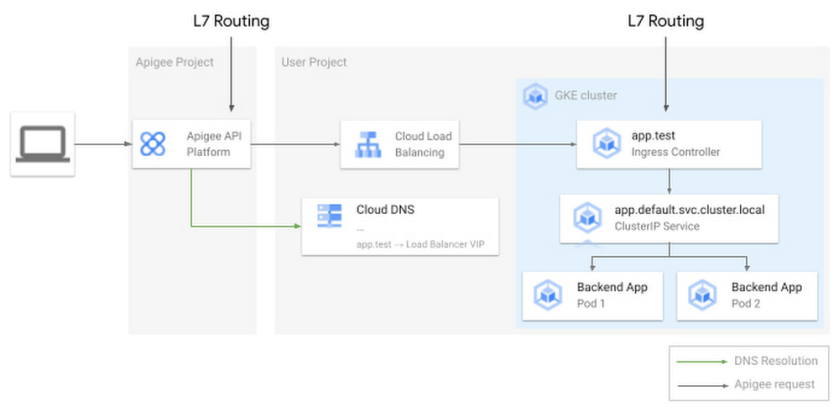The width and height of the screenshot is (839, 412).
Task: Select the Backend App Pod 1 icon
Action: pos(549,295)
